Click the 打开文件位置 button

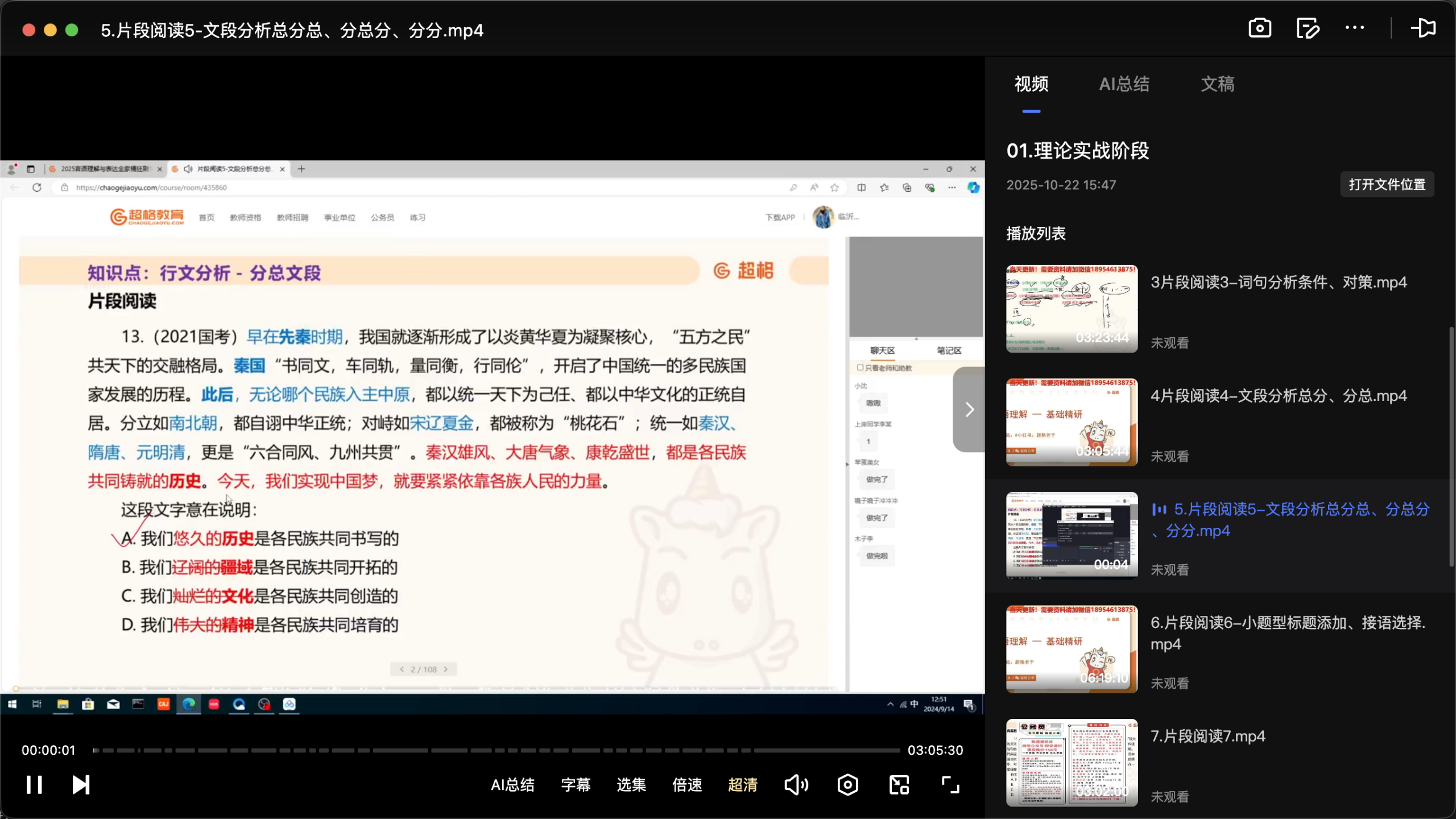click(x=1387, y=184)
